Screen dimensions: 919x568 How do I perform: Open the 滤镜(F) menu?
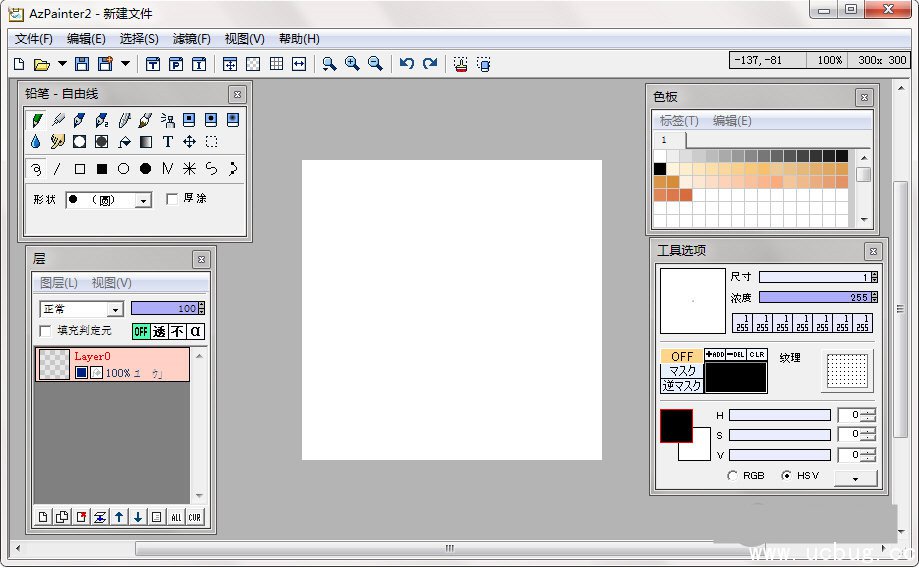191,39
